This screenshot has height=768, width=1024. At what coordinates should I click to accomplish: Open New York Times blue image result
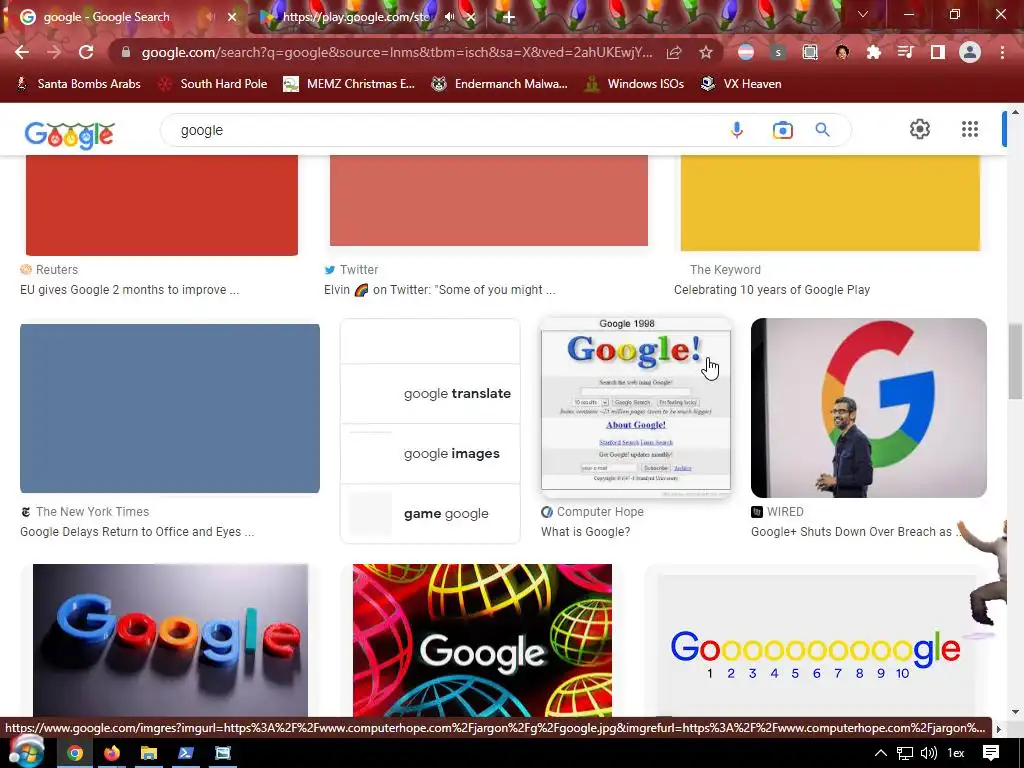click(170, 408)
